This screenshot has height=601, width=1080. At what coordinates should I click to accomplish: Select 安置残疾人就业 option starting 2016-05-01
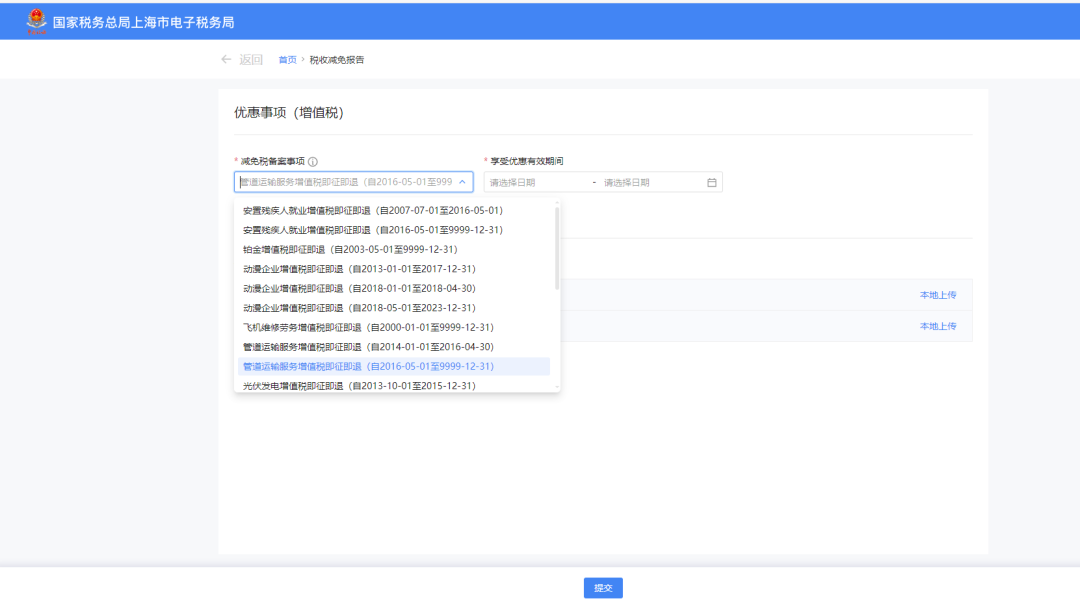coord(372,230)
